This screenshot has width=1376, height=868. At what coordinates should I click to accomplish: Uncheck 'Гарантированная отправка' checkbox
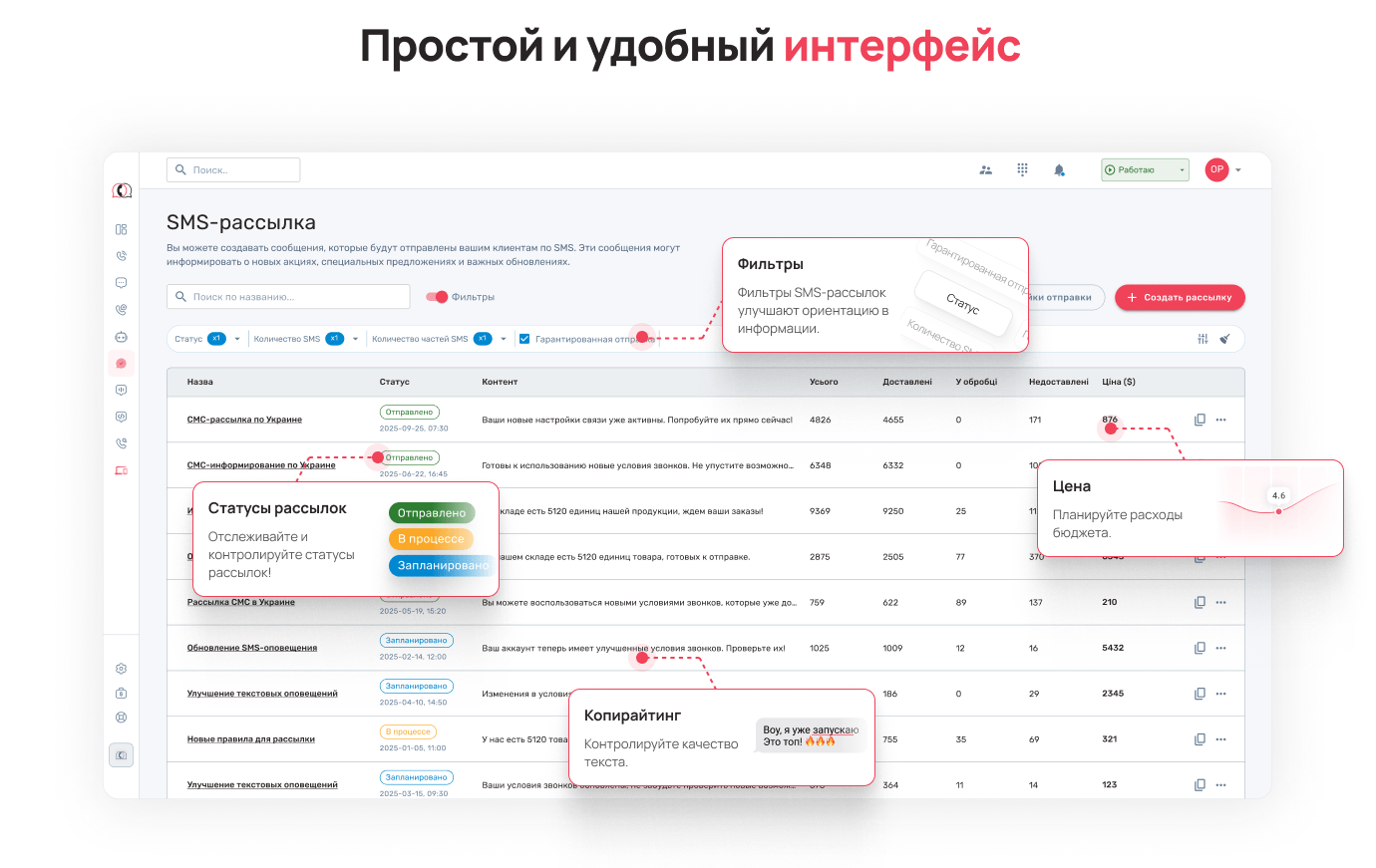[x=524, y=339]
